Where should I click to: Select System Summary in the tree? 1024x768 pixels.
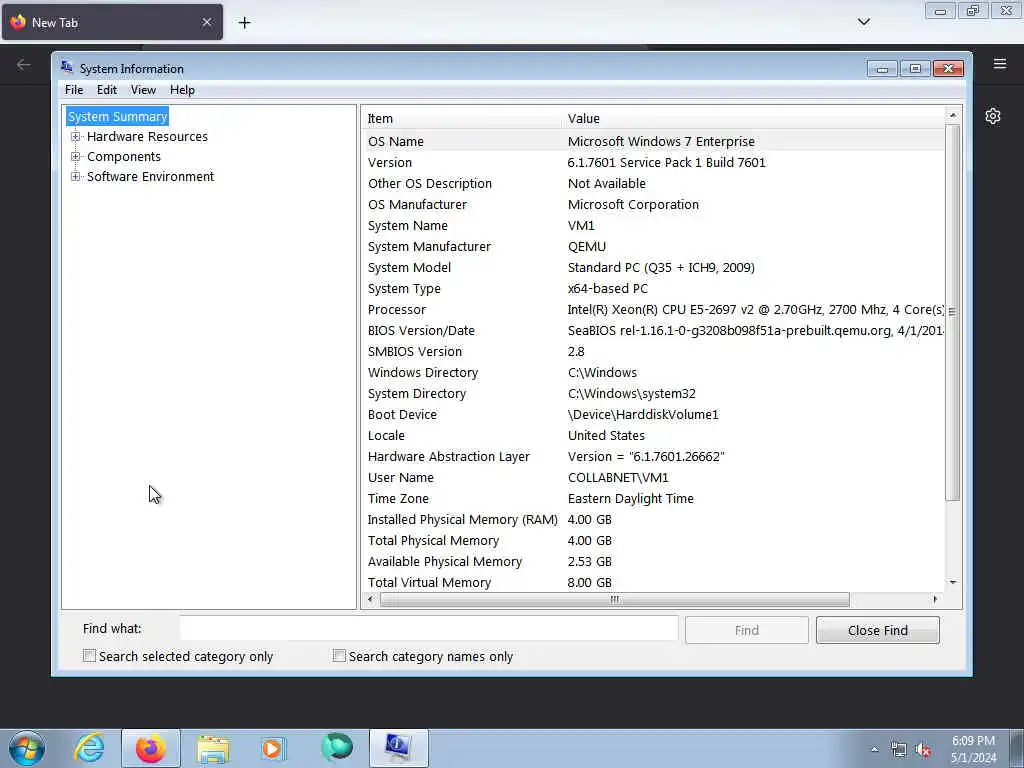coord(118,116)
